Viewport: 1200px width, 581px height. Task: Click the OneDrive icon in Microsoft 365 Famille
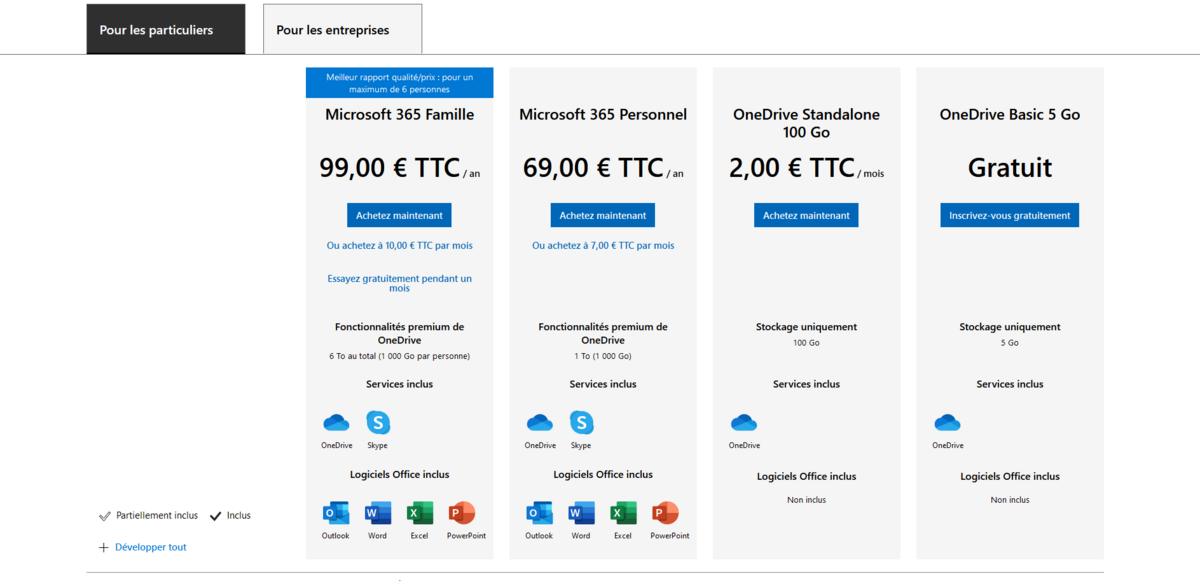click(x=336, y=422)
